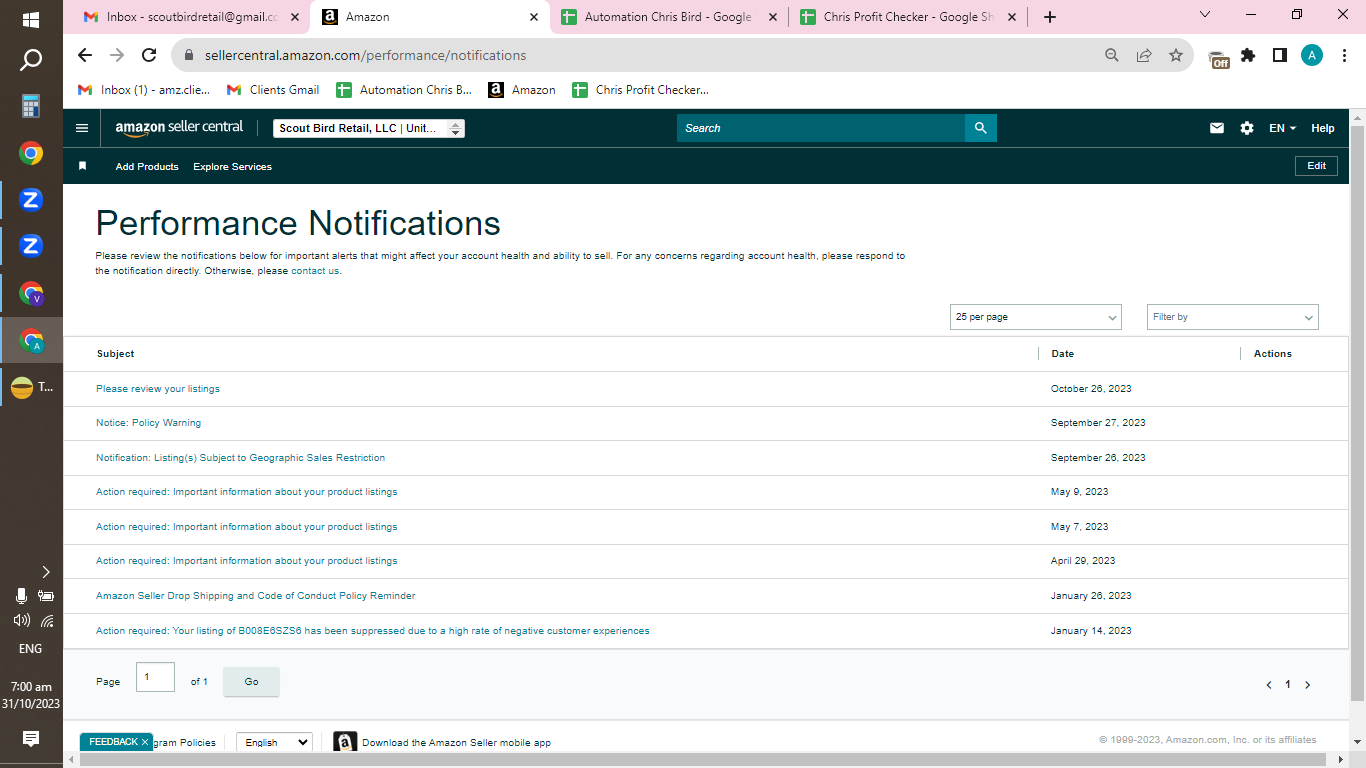
Task: Switch to the Automation Chris Bird tab
Action: [x=668, y=17]
